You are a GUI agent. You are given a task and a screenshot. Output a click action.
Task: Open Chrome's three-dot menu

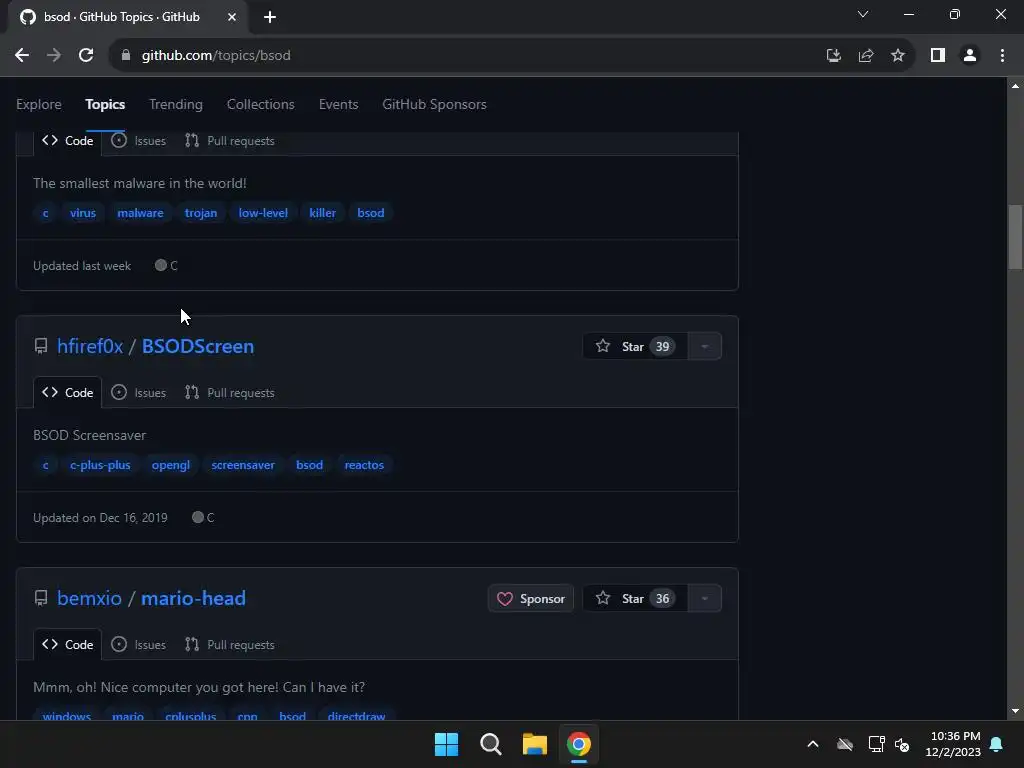point(1002,56)
